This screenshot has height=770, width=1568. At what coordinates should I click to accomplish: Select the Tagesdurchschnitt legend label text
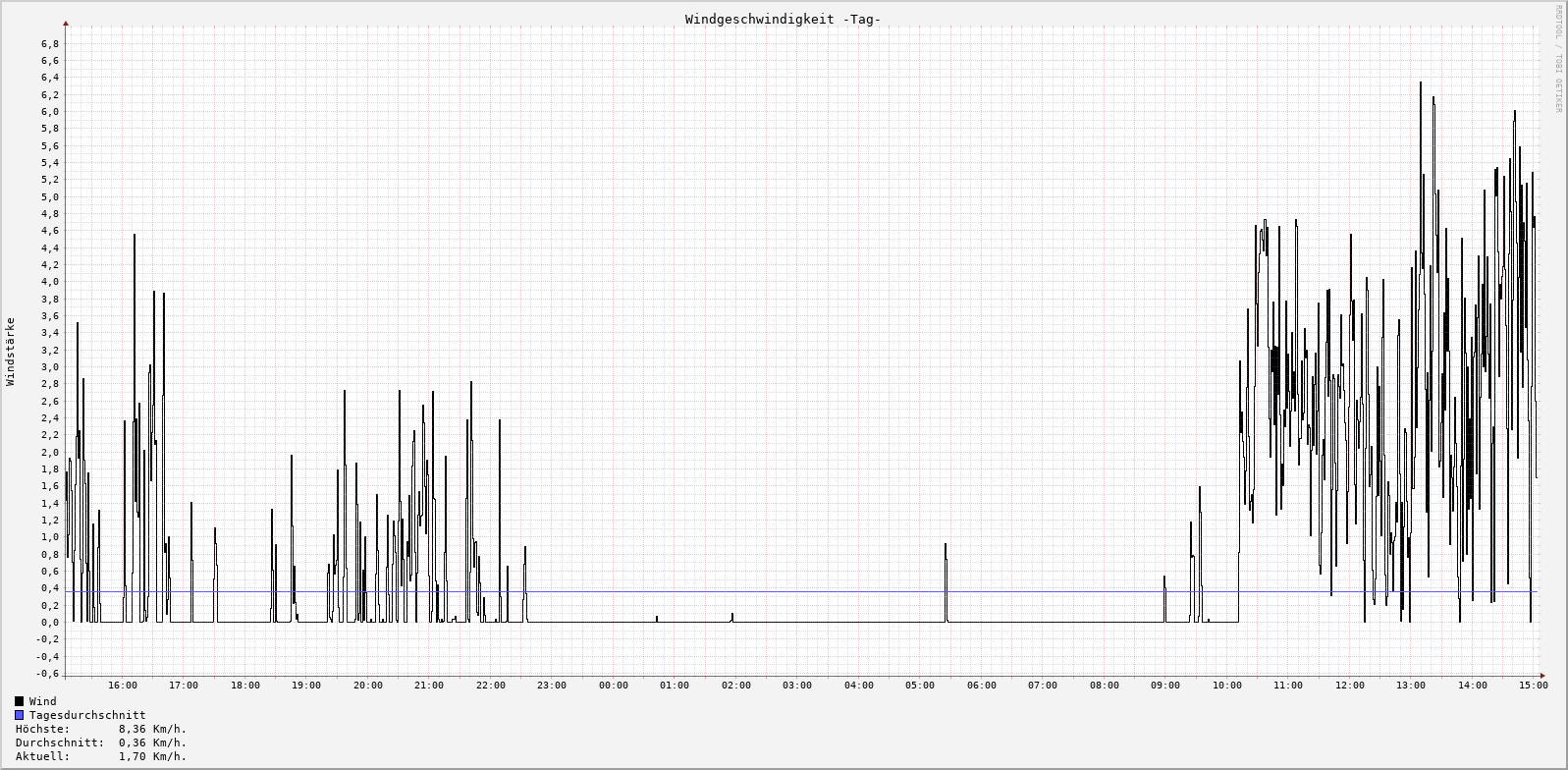pyautogui.click(x=87, y=715)
